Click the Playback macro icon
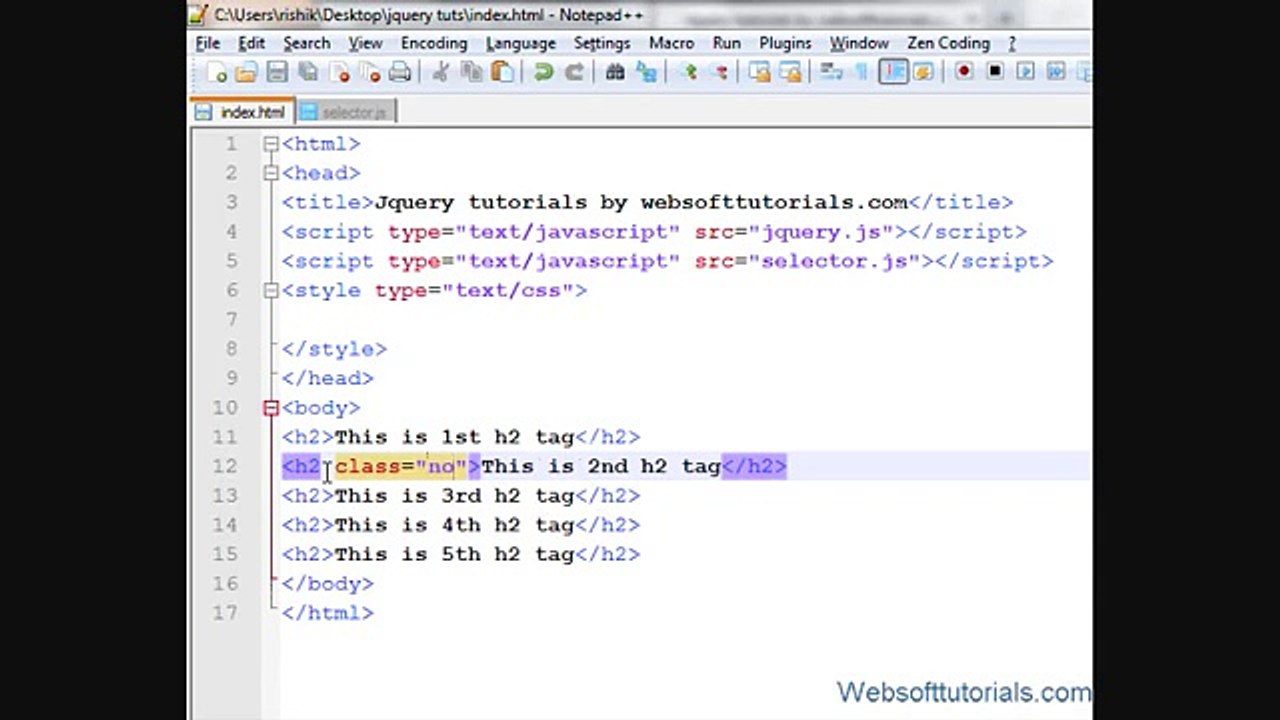 point(1025,72)
